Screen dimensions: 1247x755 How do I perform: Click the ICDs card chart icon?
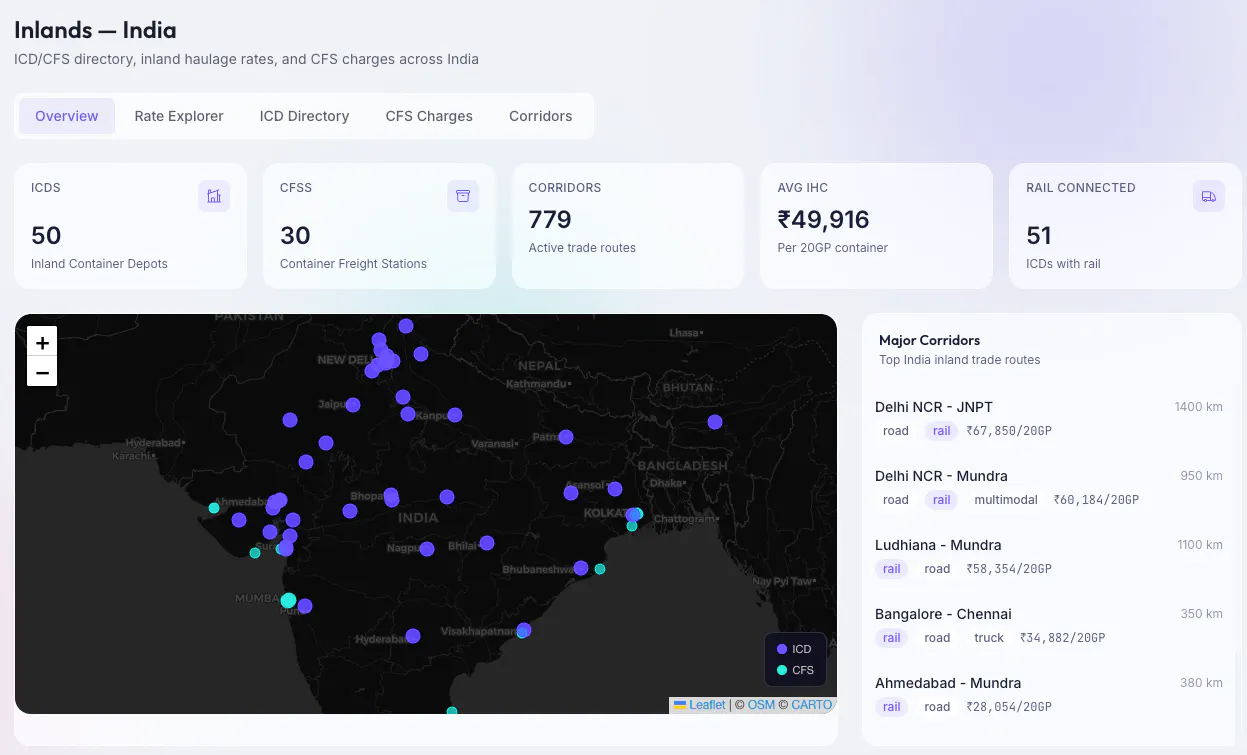click(x=214, y=196)
